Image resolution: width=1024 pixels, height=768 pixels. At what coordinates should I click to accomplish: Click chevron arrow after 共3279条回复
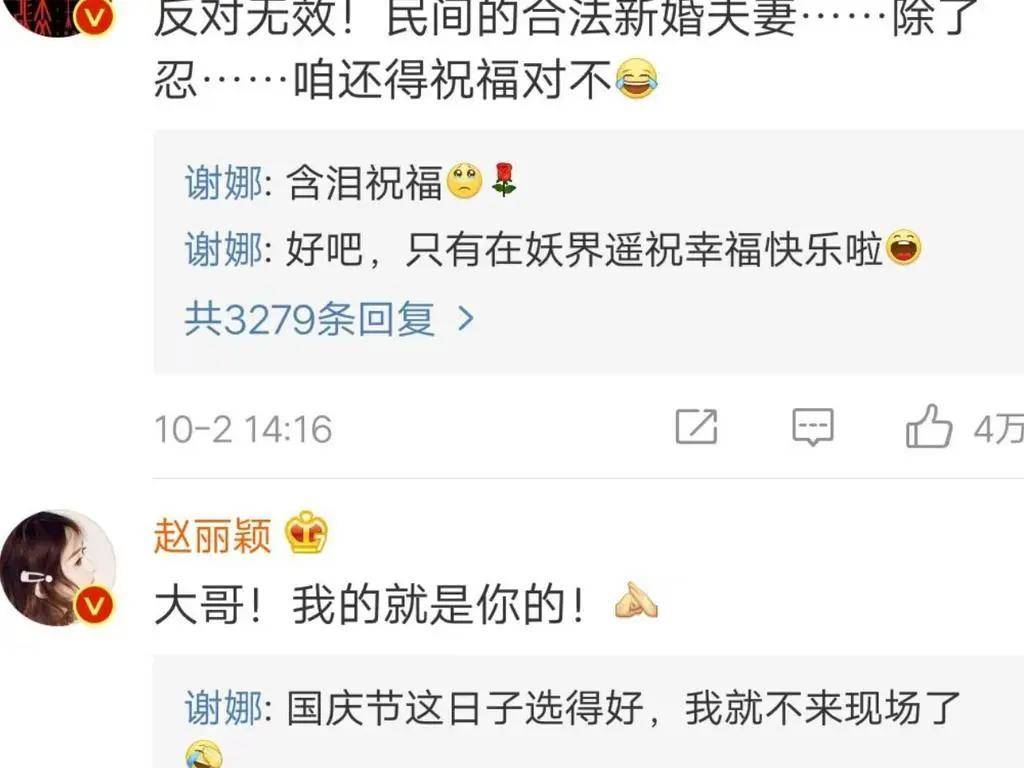[466, 319]
